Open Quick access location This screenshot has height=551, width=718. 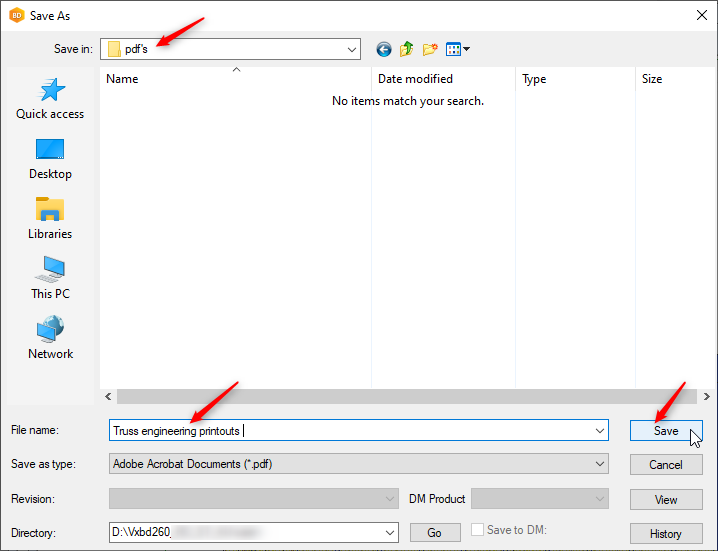click(50, 98)
